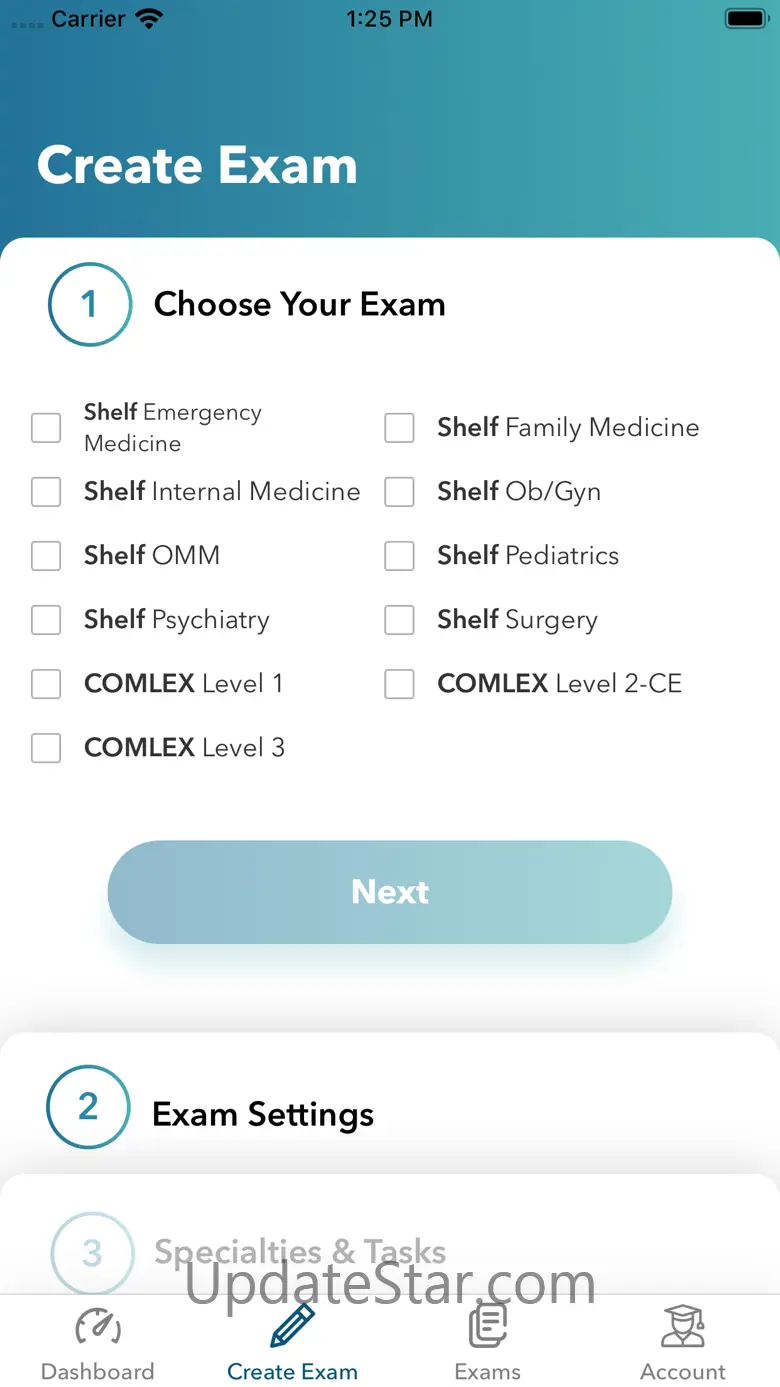Select the COMLEX Level 1 checkbox

point(46,684)
